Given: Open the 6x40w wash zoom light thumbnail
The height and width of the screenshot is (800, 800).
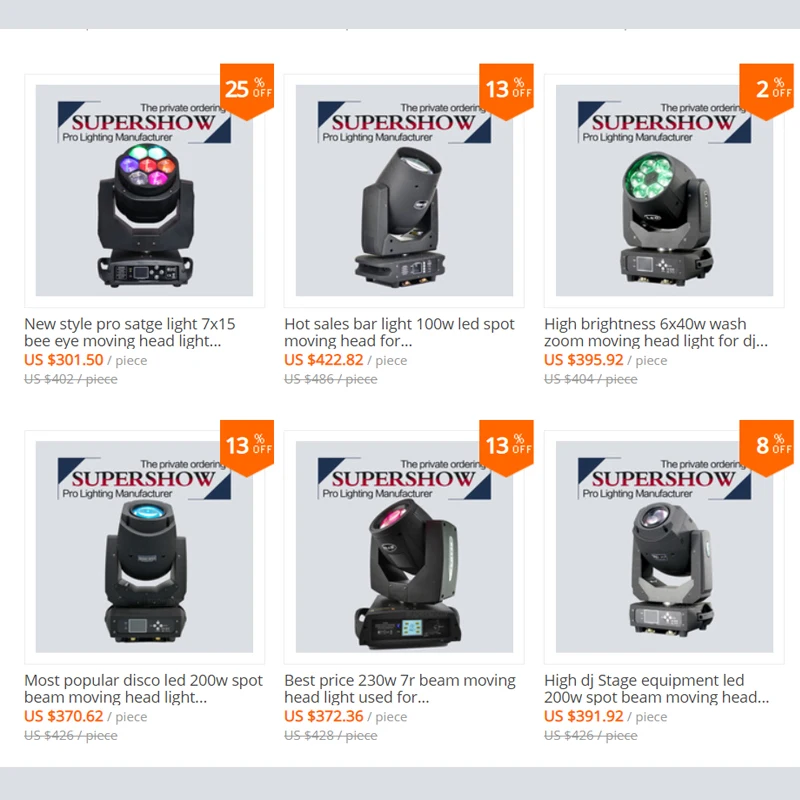Looking at the screenshot, I should (664, 190).
